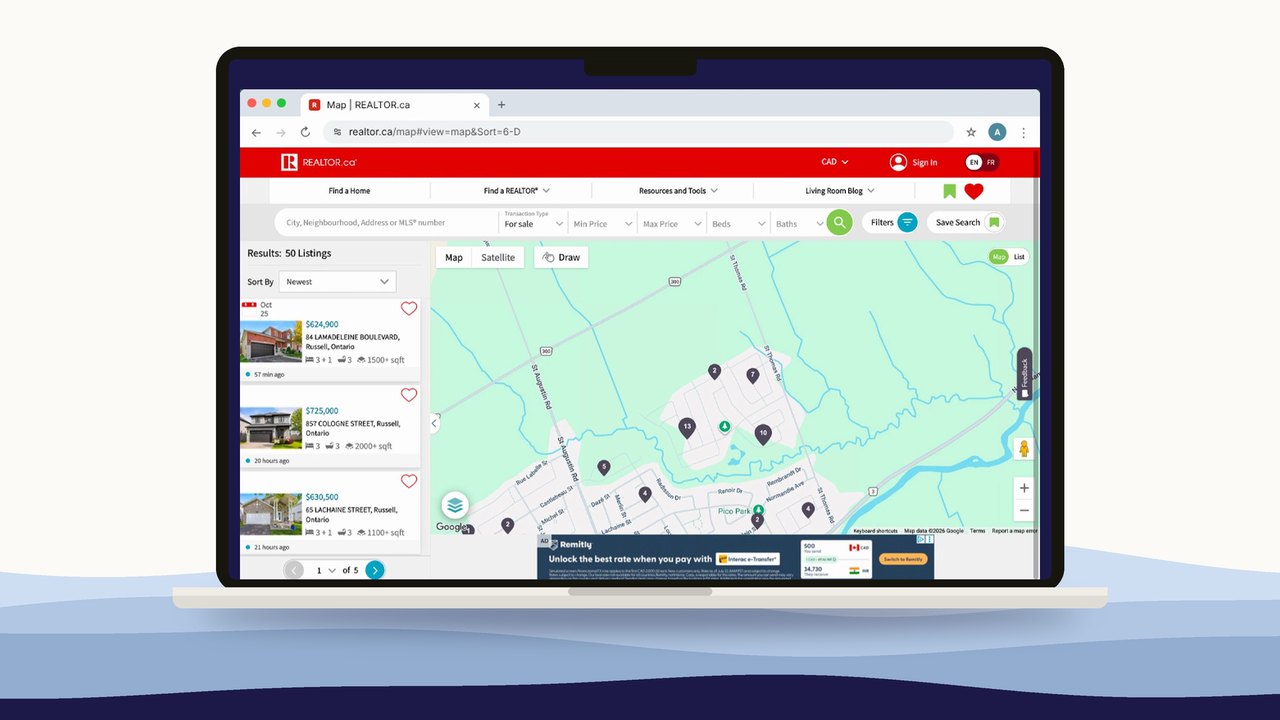Click the REALTOR.ca logo
This screenshot has height=720, width=1280.
(318, 162)
